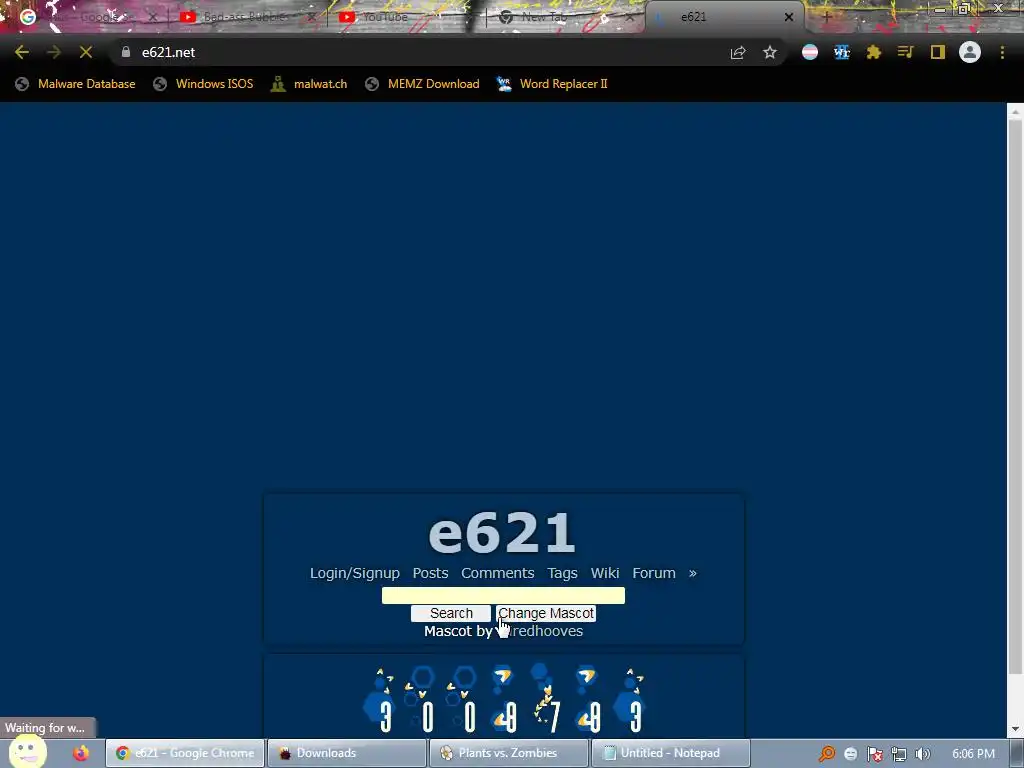Open the Start button smiley face
Screen dimensions: 1024x768
(27, 752)
